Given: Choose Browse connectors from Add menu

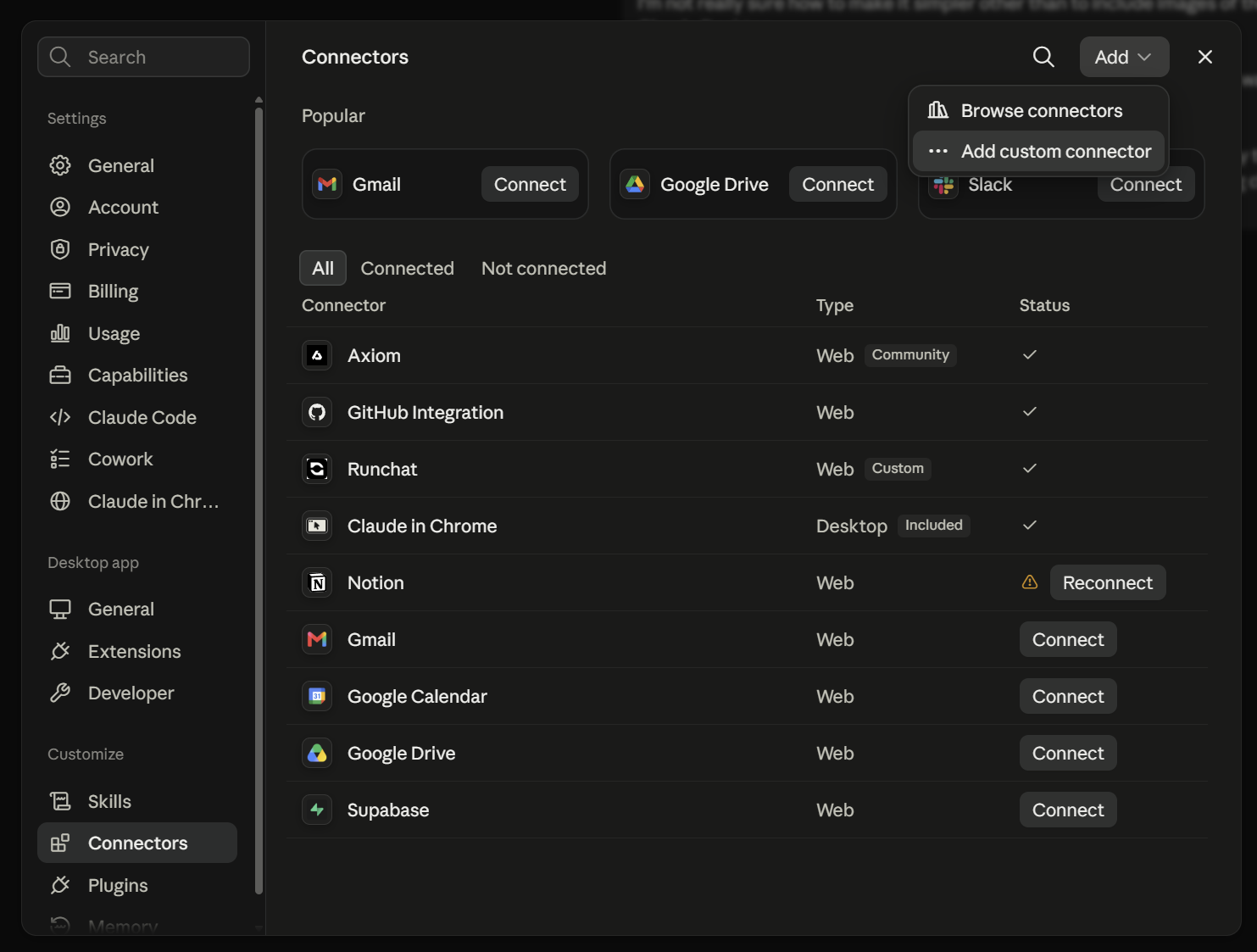Looking at the screenshot, I should coord(1038,110).
